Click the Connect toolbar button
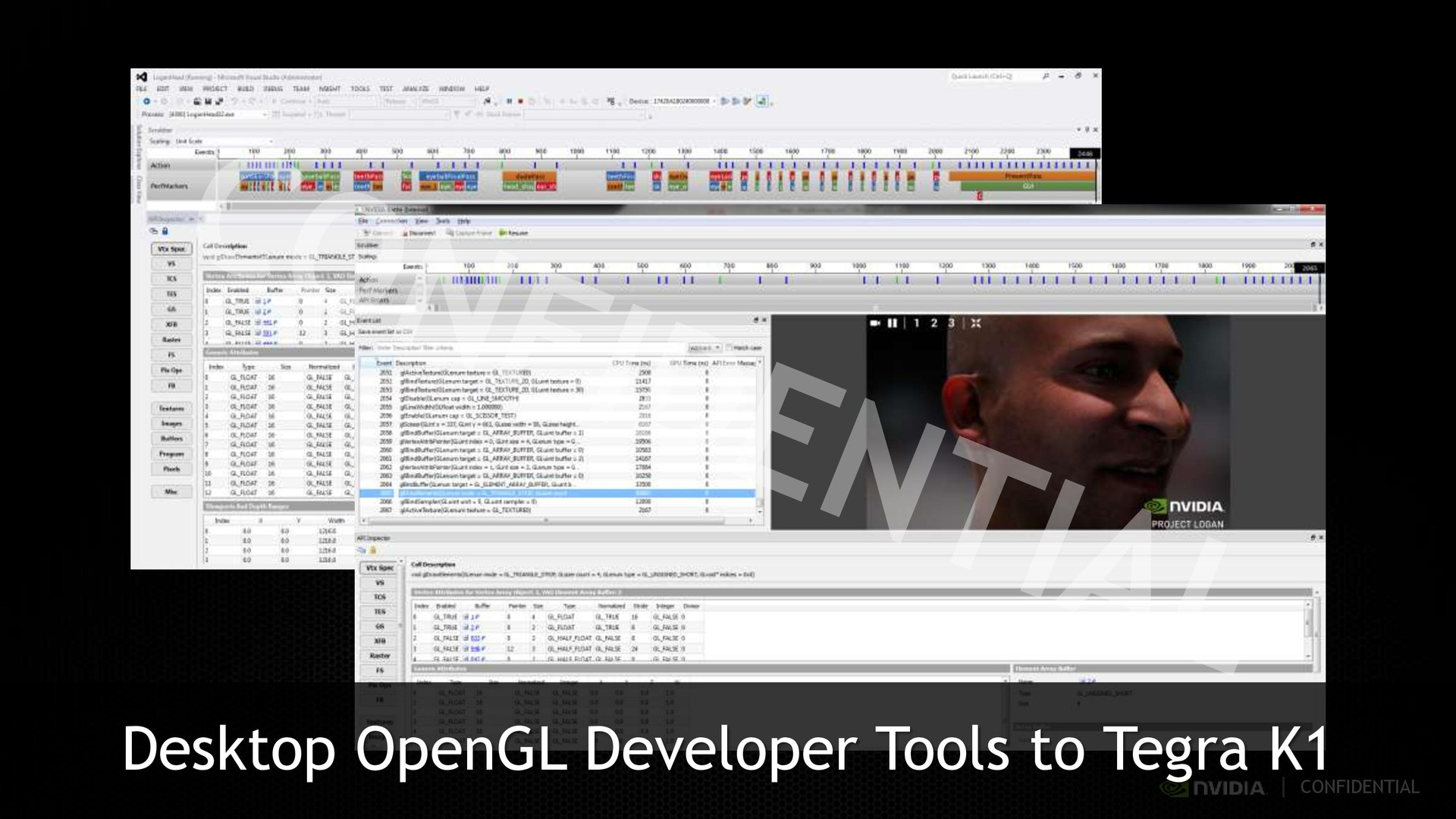This screenshot has width=1456, height=819. point(379,233)
